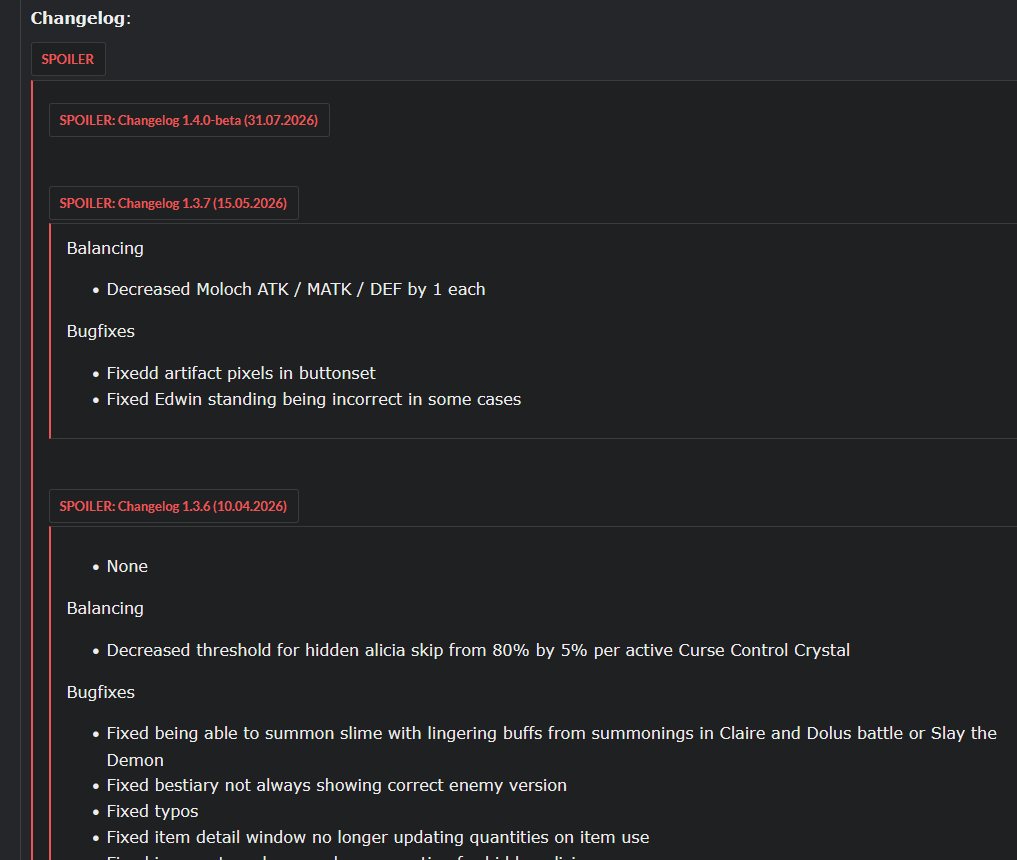Collapse the Changelog 1.3.7 spoiler
The image size is (1017, 860).
pyautogui.click(x=173, y=203)
